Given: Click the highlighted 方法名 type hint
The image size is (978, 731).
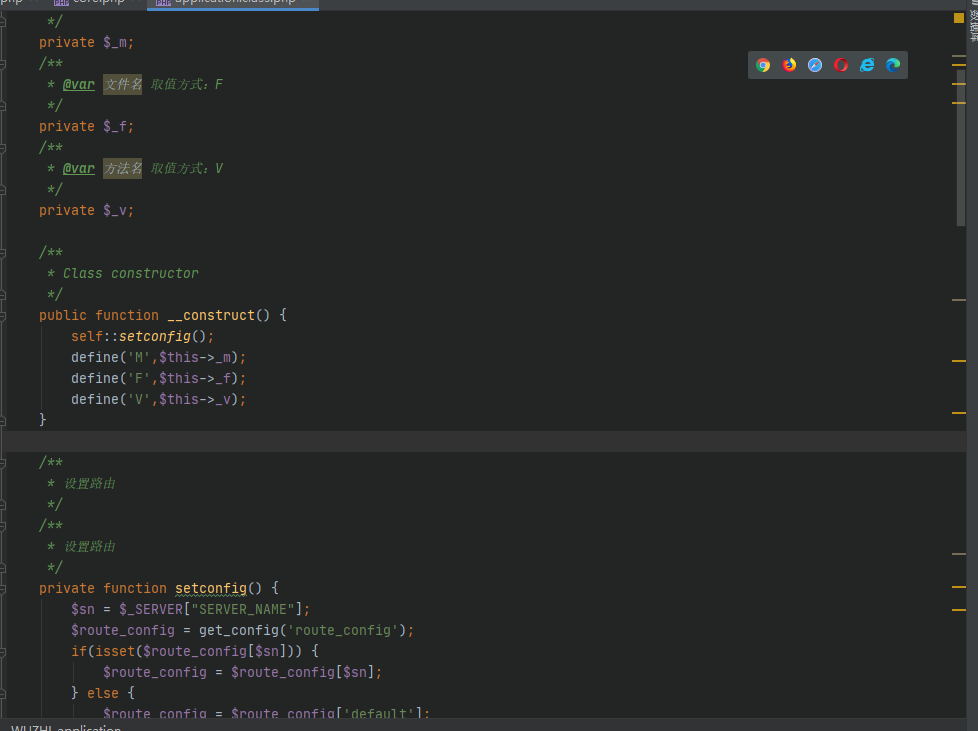Looking at the screenshot, I should [x=122, y=168].
